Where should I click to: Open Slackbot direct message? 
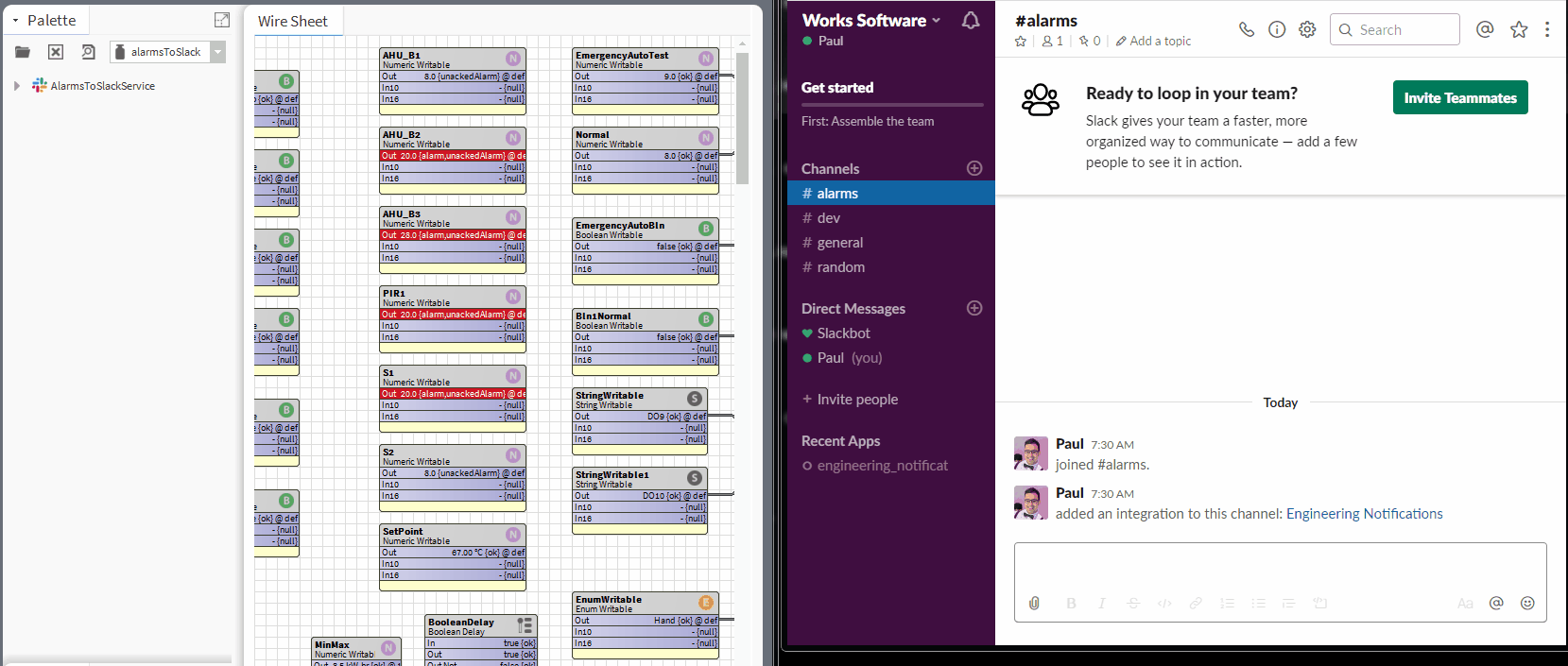pyautogui.click(x=891, y=333)
